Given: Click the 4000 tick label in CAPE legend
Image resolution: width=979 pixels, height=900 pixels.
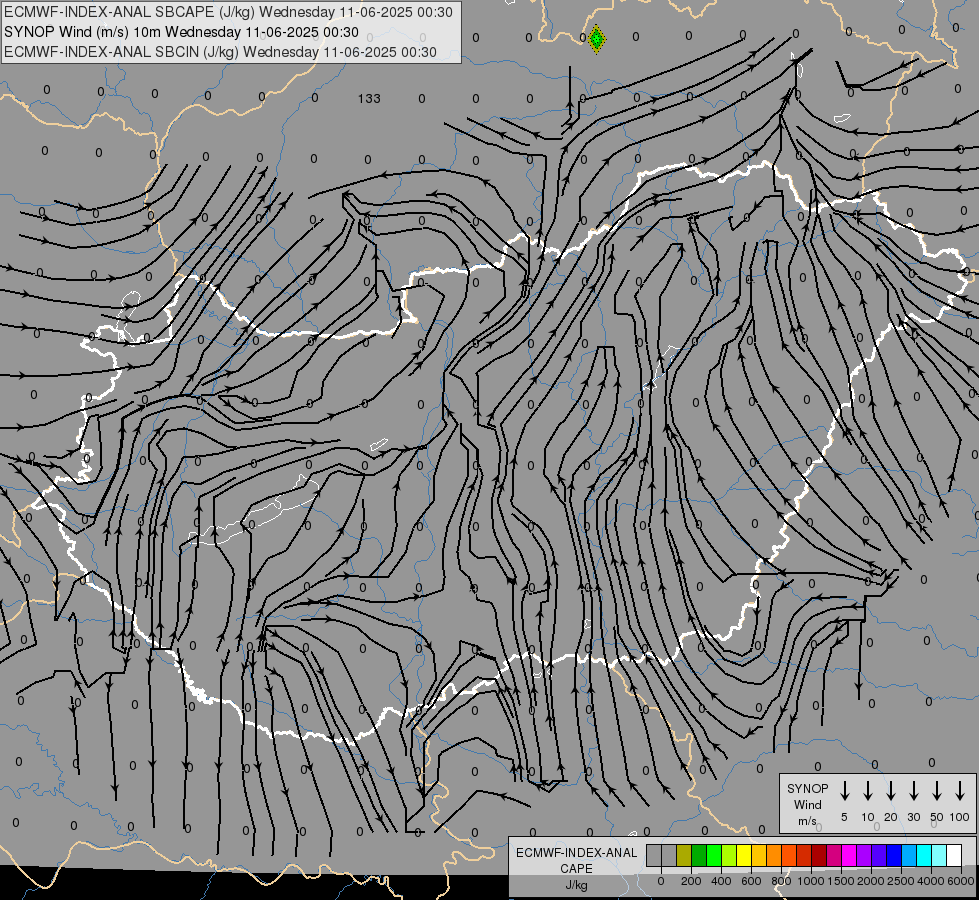Looking at the screenshot, I should coord(931,881).
